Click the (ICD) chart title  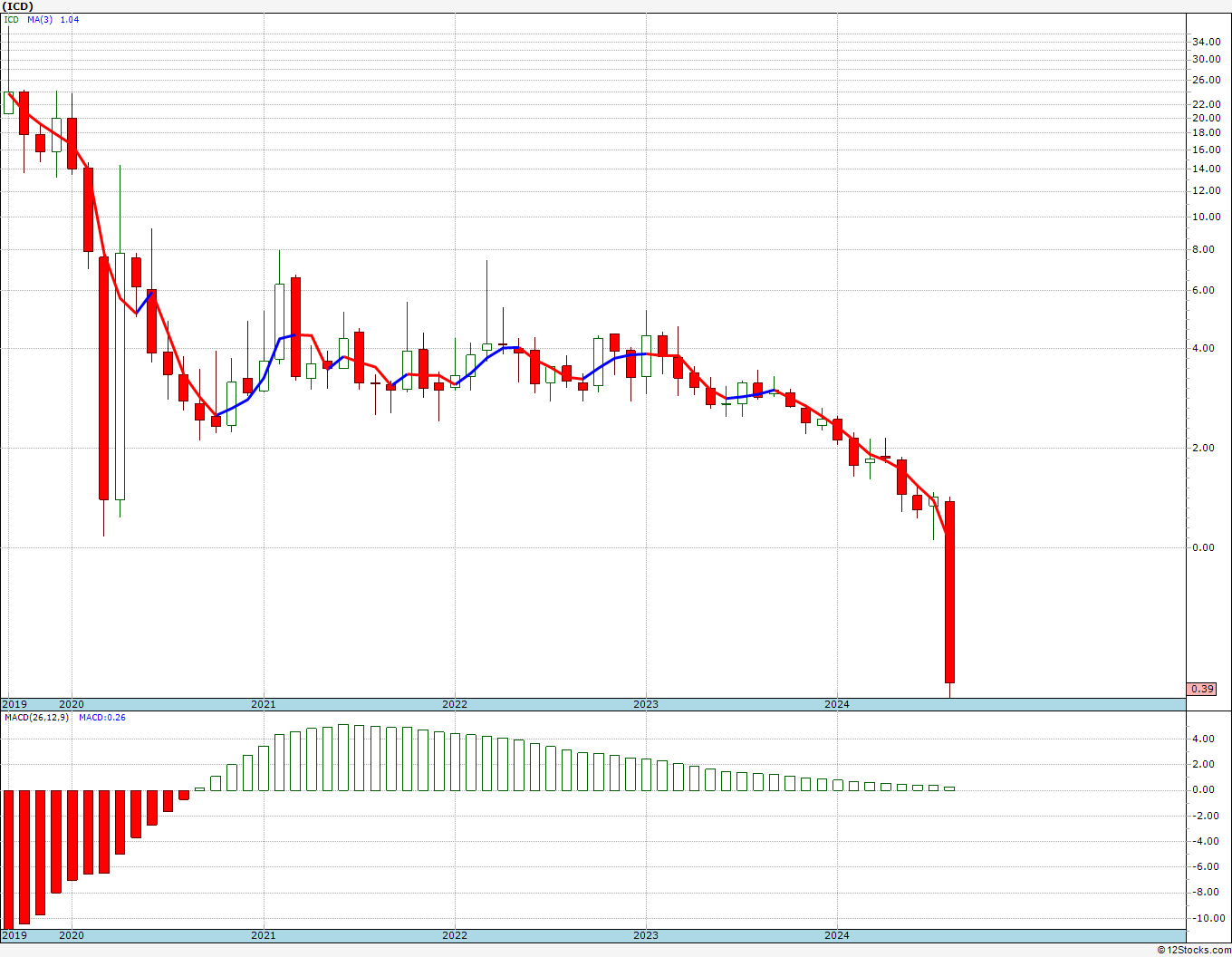(18, 6)
